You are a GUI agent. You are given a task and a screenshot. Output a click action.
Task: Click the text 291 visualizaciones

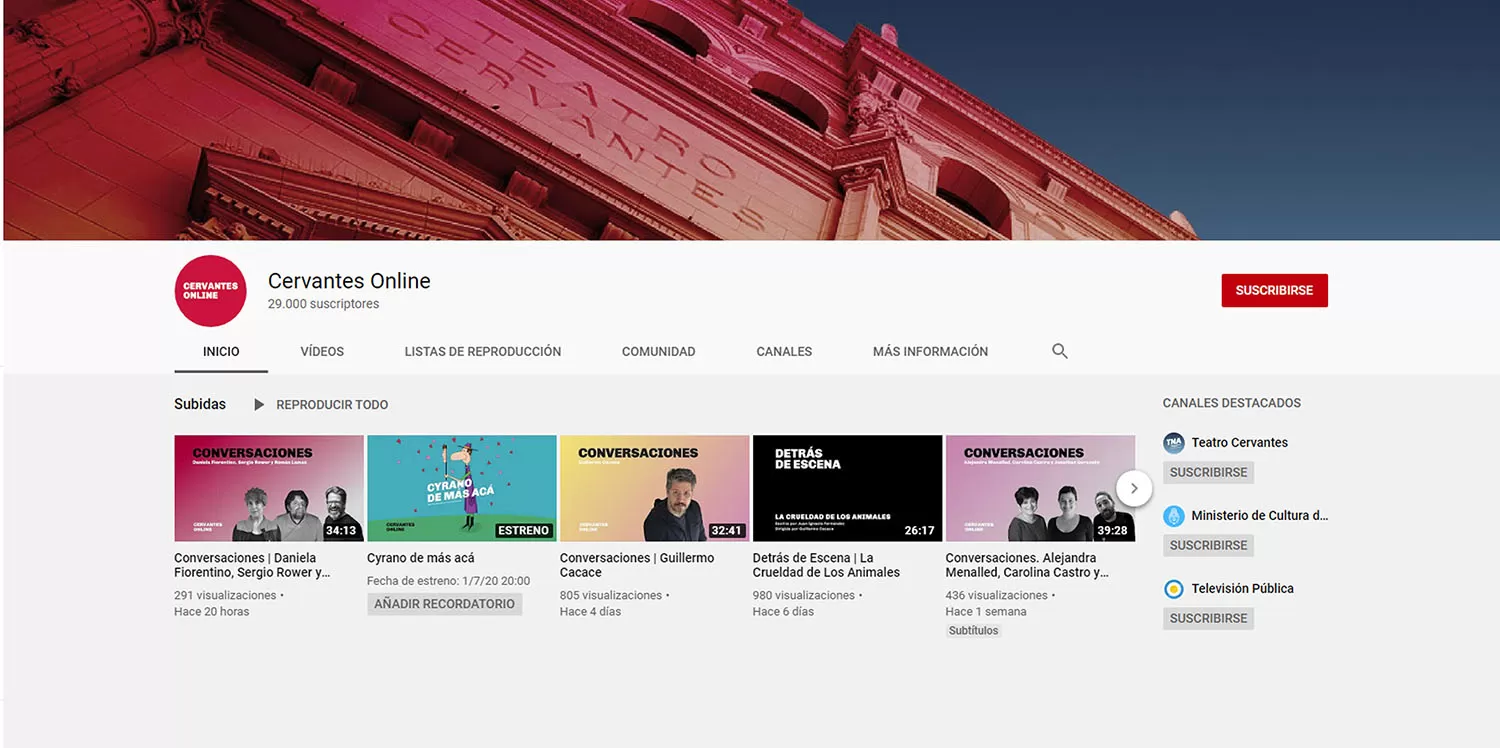pyautogui.click(x=225, y=595)
